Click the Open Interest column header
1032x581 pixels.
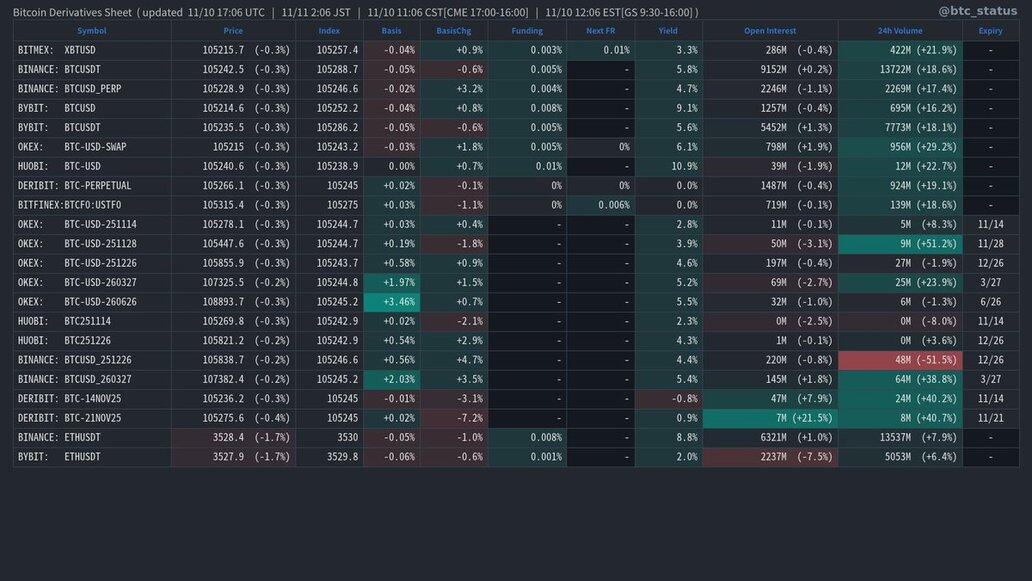coord(770,31)
